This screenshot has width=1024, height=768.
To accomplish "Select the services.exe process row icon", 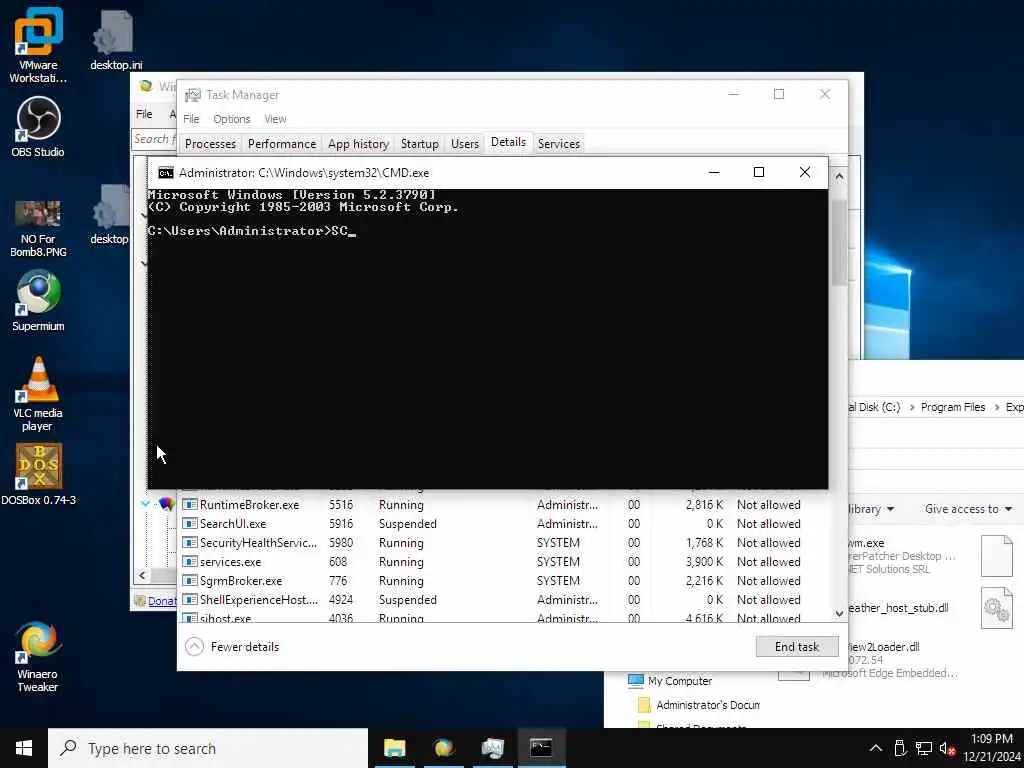I will pos(189,562).
